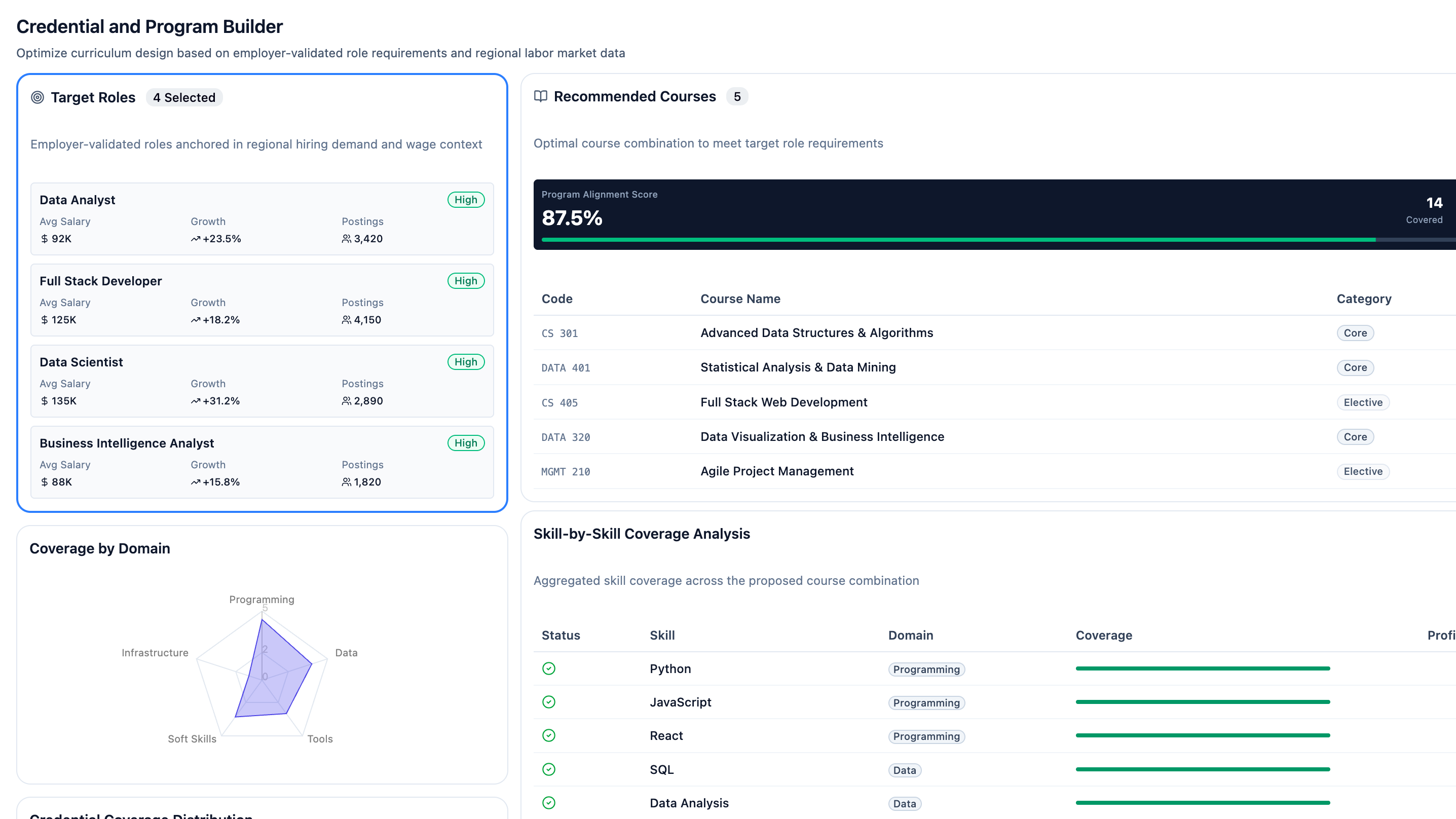Click the Data Analysis status check icon
The height and width of the screenshot is (819, 1456).
pos(548,803)
